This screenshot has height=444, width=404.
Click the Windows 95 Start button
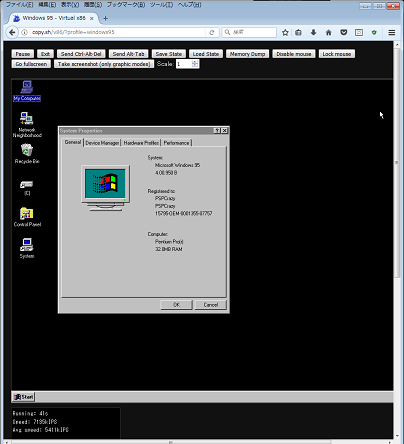tap(23, 397)
